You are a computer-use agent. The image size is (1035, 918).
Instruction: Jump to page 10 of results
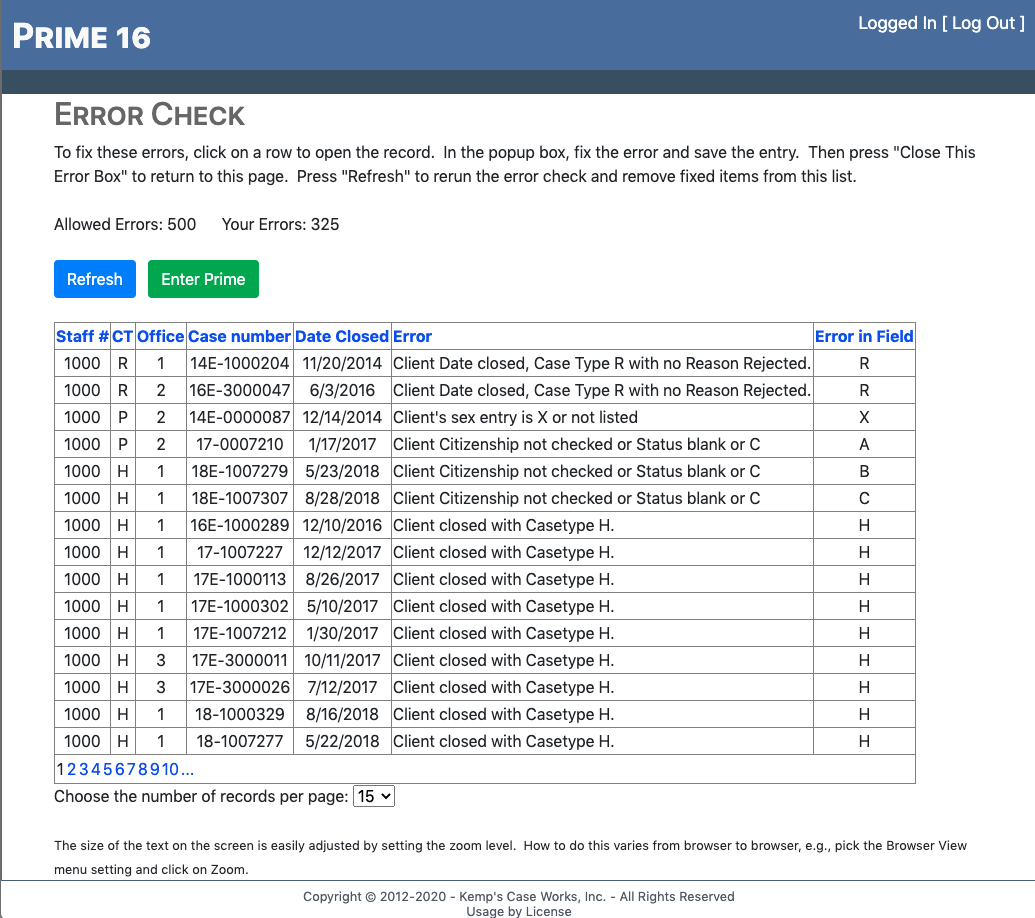pos(170,769)
